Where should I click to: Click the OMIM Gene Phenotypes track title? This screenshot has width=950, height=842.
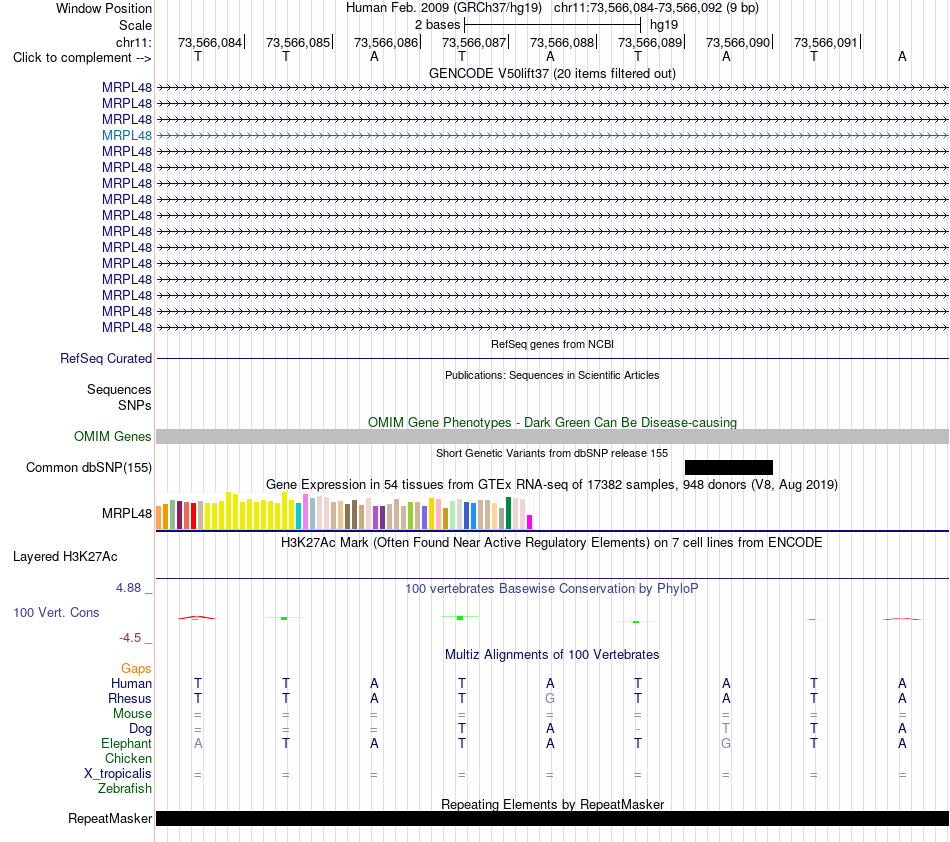[553, 422]
